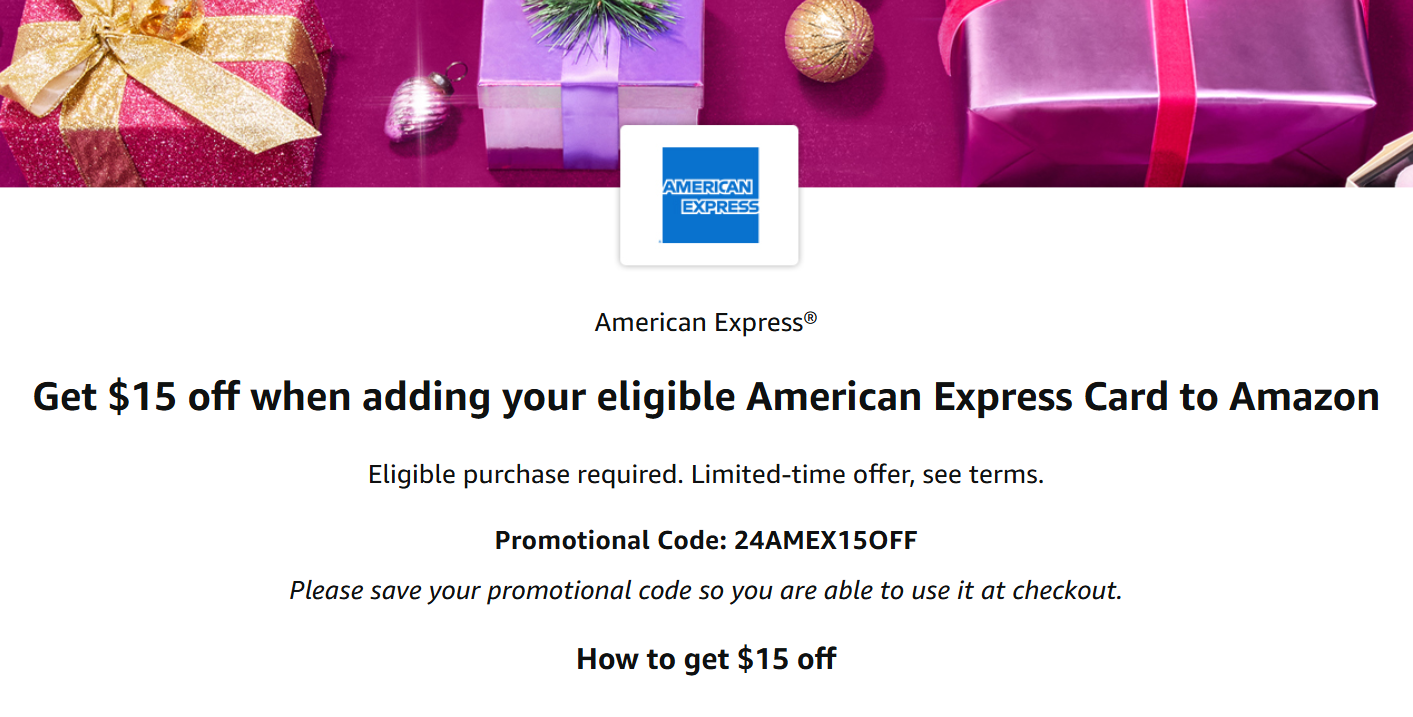1413x717 pixels.
Task: Click the white card framing the Amex logo
Action: [x=709, y=195]
